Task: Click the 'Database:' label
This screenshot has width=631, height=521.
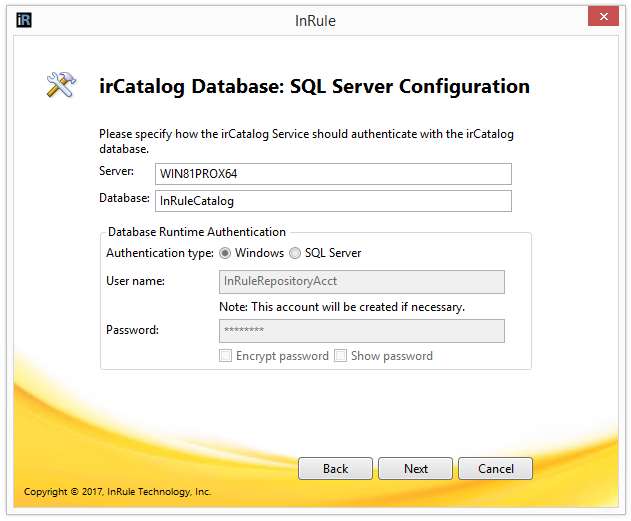Action: click(124, 198)
